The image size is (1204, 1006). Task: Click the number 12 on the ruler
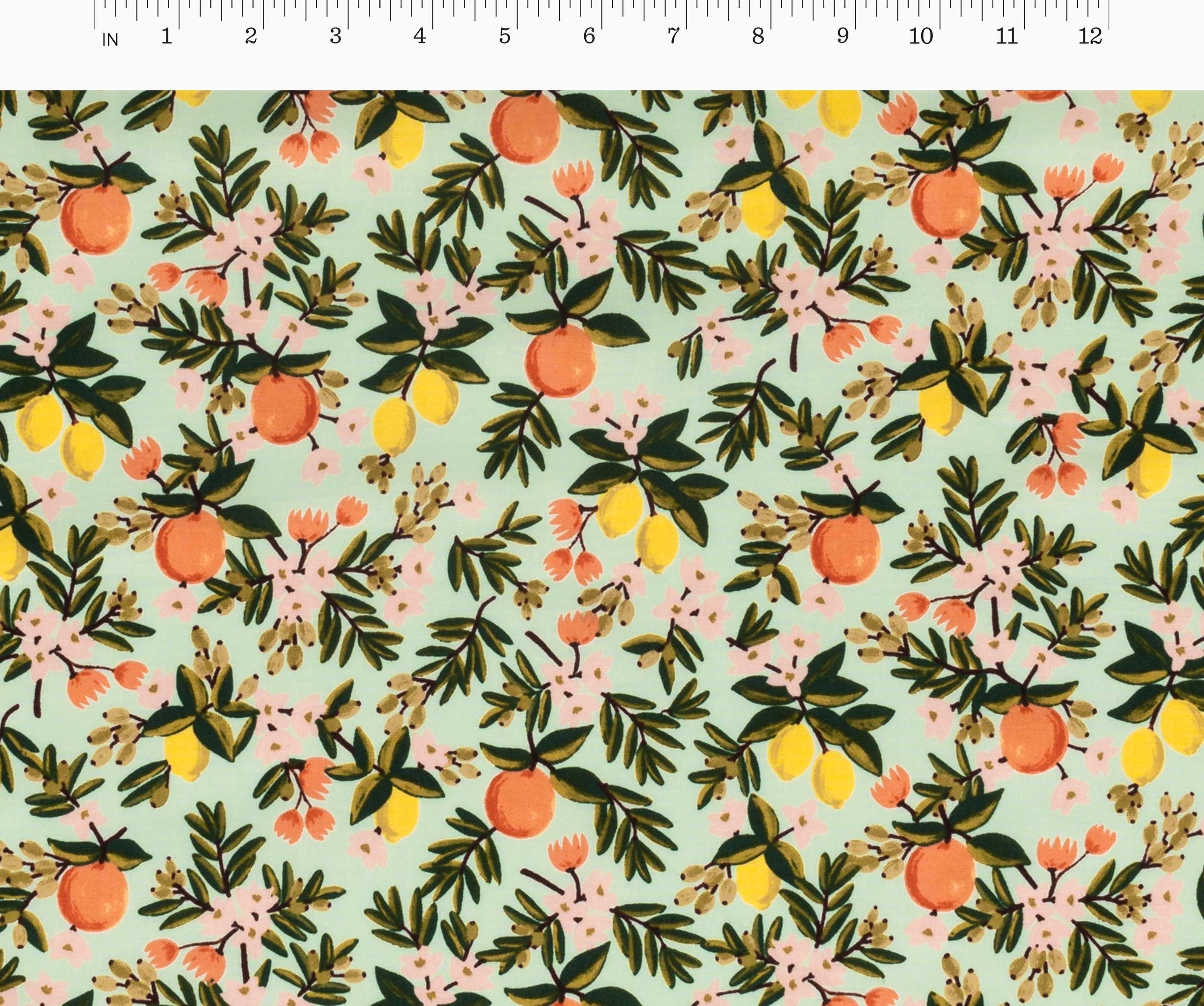[x=1091, y=36]
